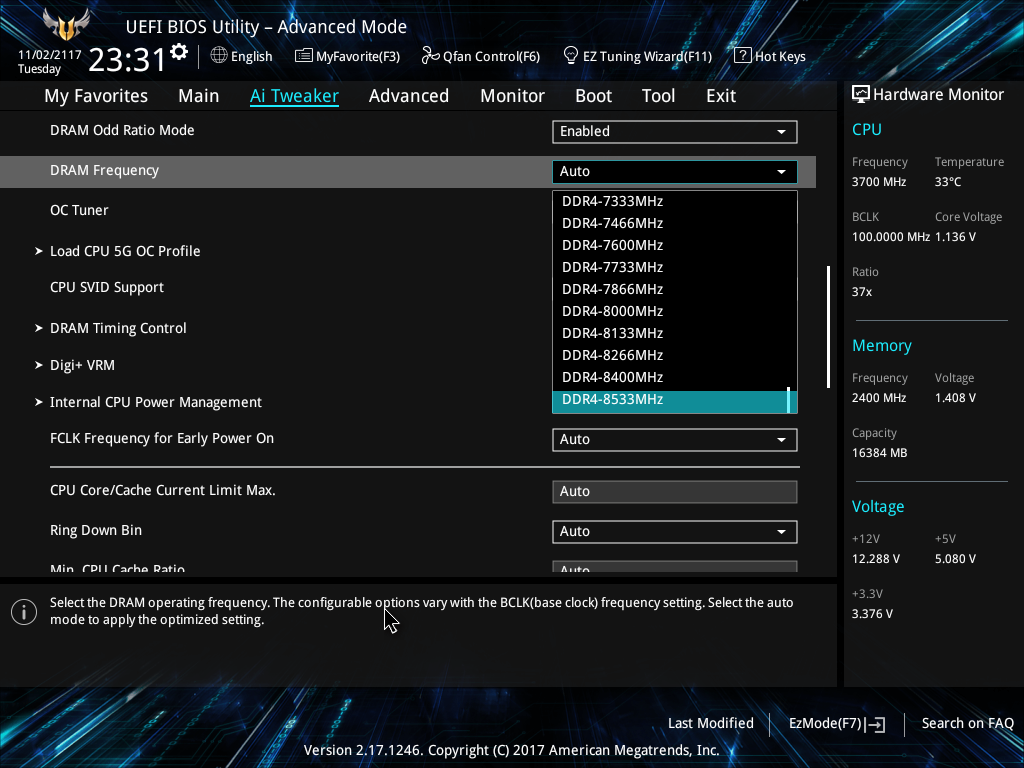Select the CPU SVID Support row
This screenshot has width=1024, height=768.
pyautogui.click(x=106, y=288)
